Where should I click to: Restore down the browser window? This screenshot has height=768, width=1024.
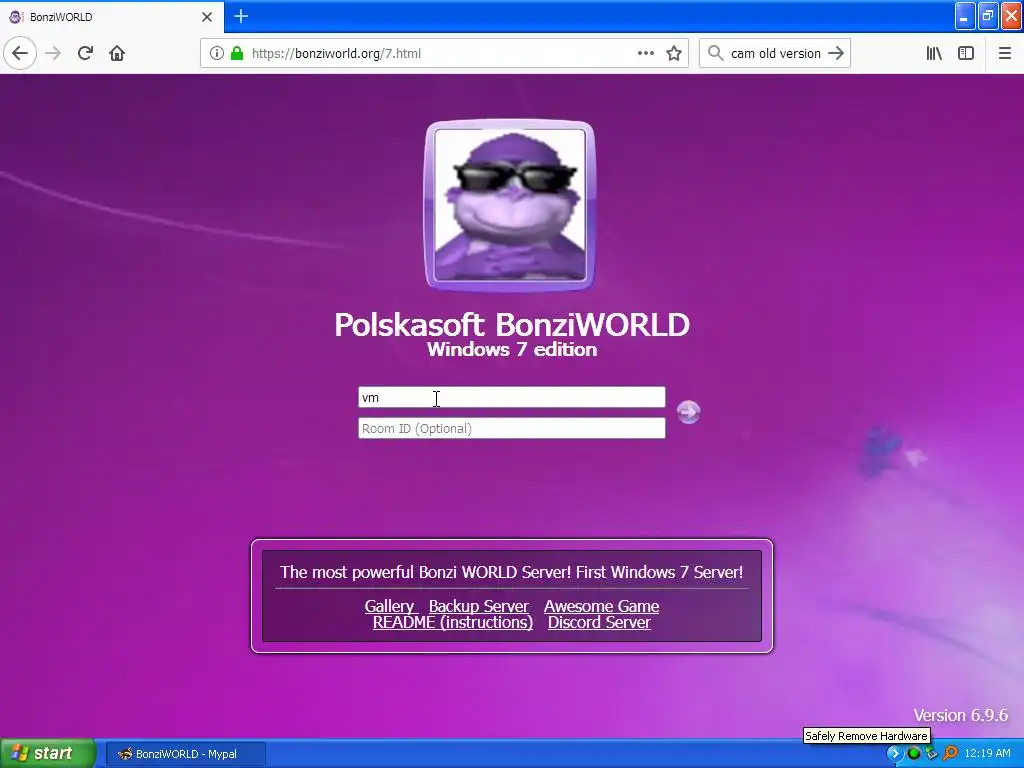pos(988,16)
